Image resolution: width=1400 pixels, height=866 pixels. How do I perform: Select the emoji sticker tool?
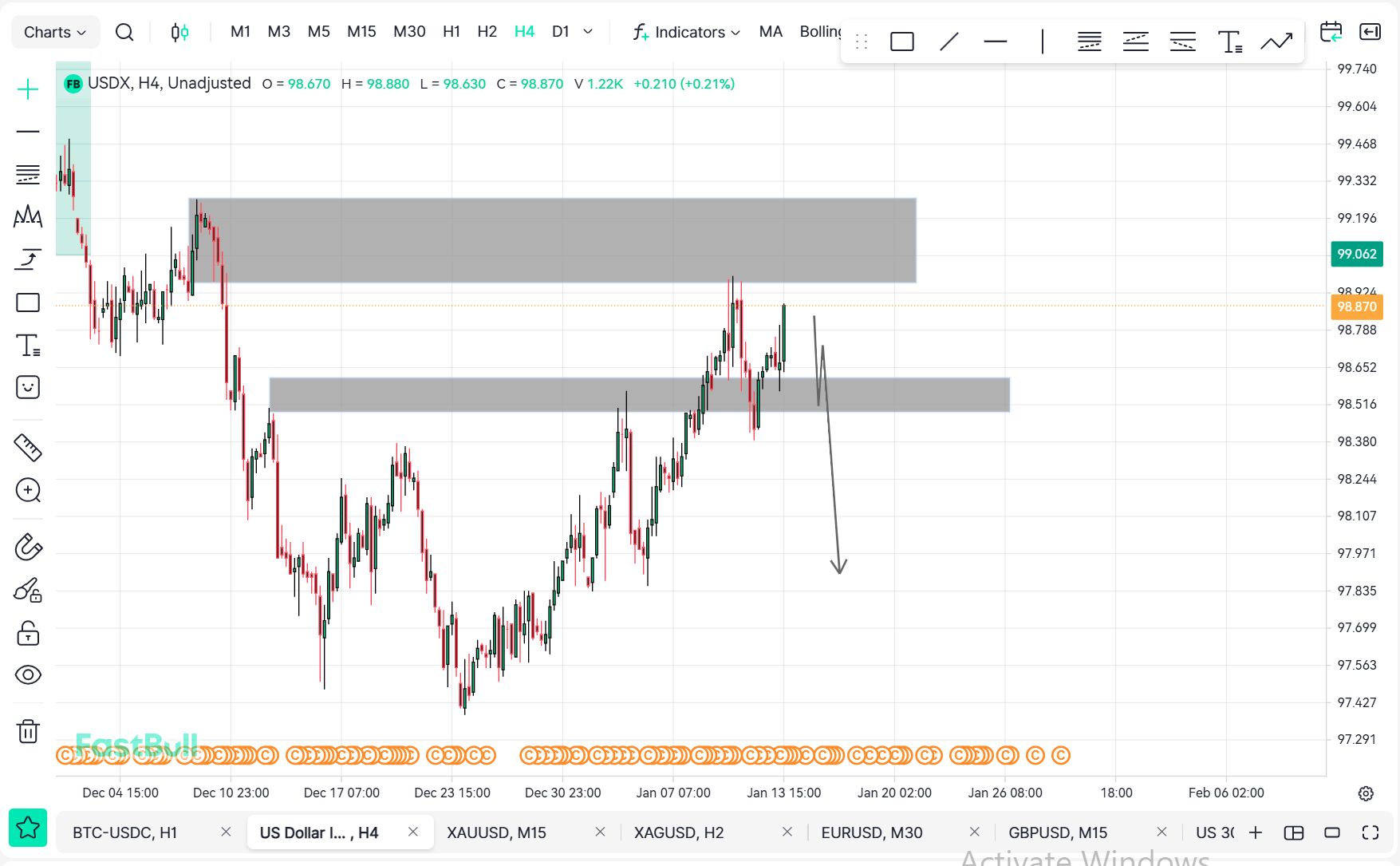coord(28,388)
